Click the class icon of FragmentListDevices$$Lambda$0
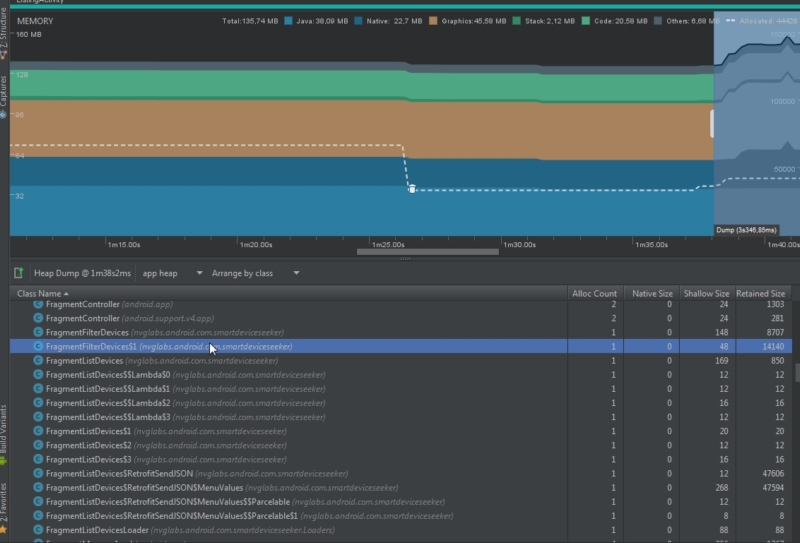This screenshot has height=543, width=800. tap(38, 375)
